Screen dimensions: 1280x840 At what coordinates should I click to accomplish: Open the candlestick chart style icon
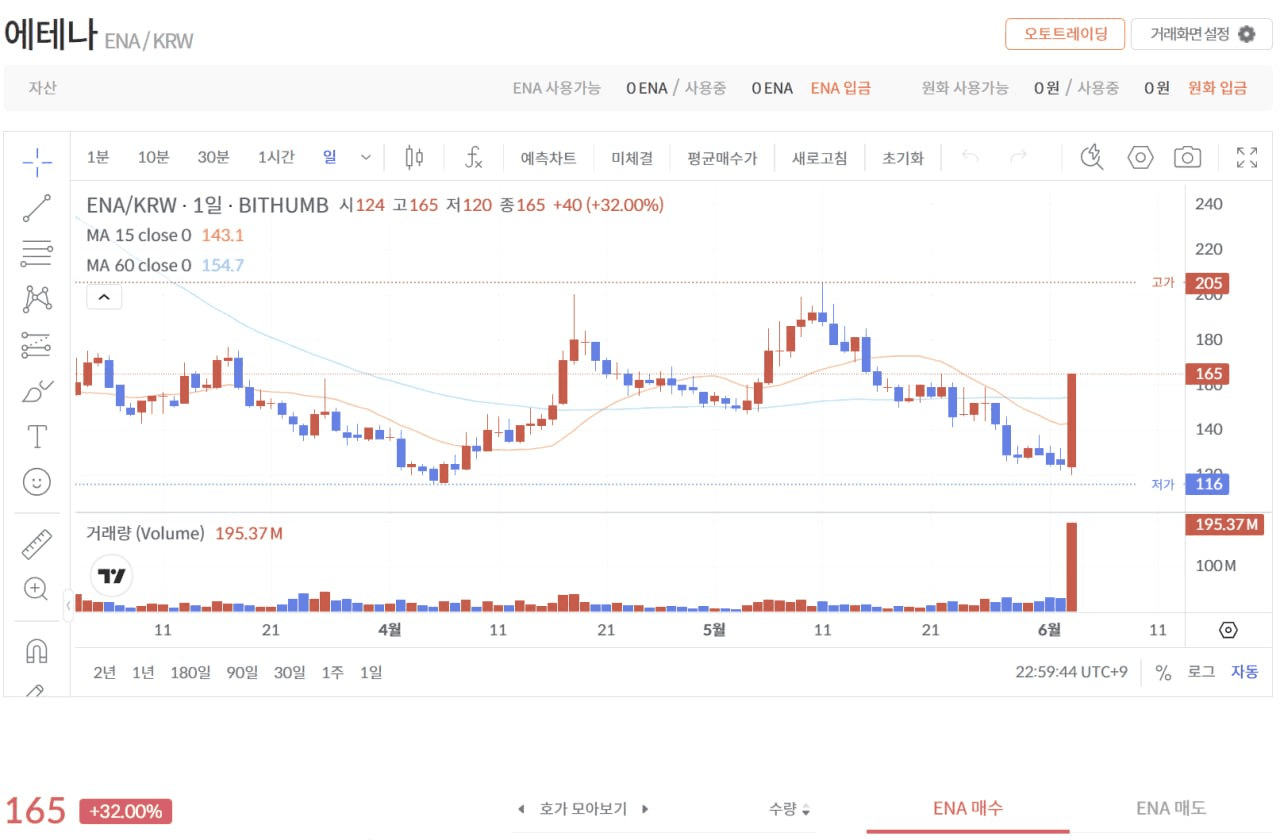click(414, 157)
